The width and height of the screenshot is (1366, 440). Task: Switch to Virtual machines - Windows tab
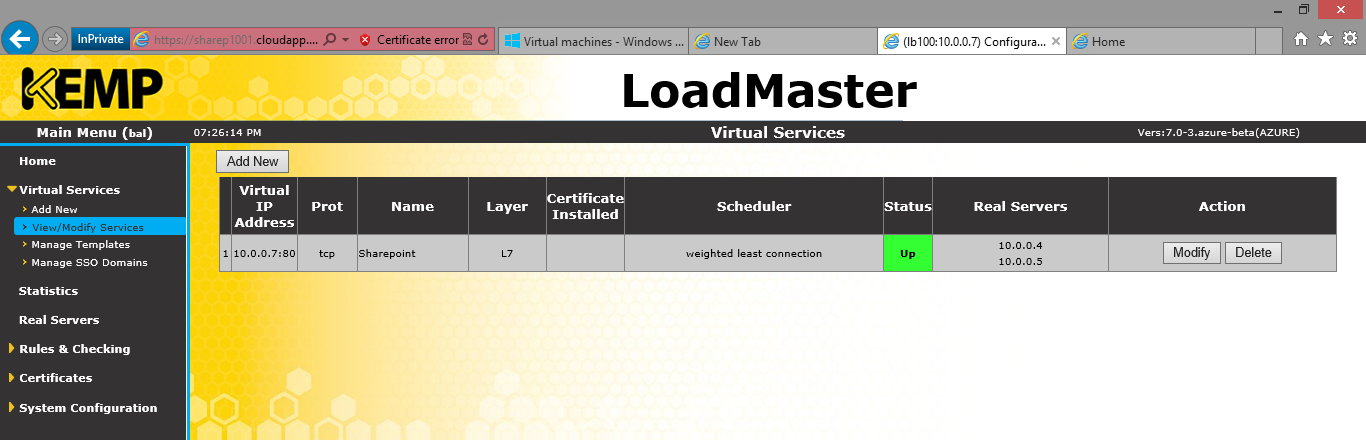pyautogui.click(x=594, y=41)
